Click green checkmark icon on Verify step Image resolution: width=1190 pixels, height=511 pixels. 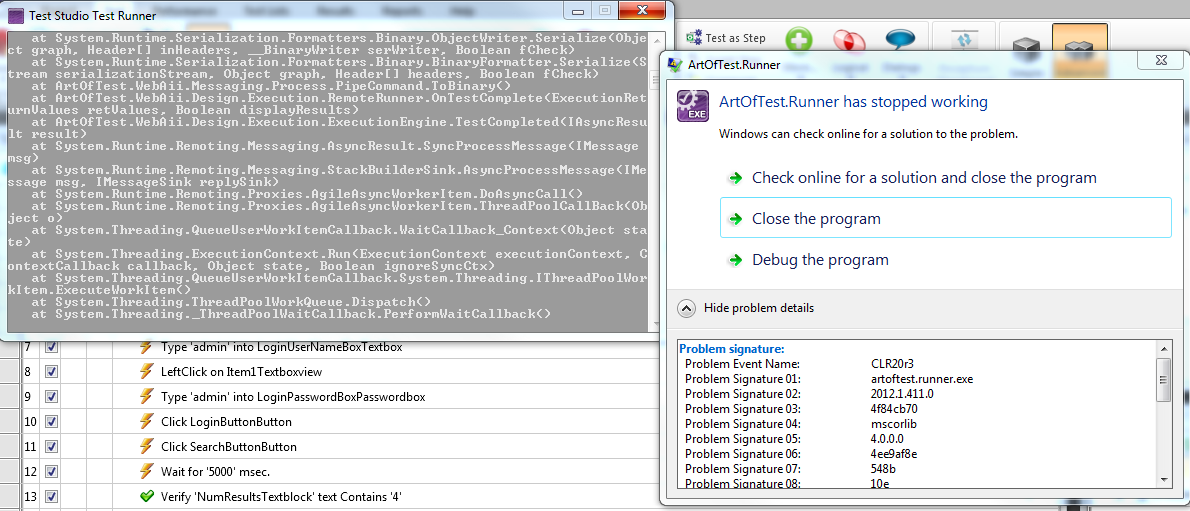click(x=146, y=497)
